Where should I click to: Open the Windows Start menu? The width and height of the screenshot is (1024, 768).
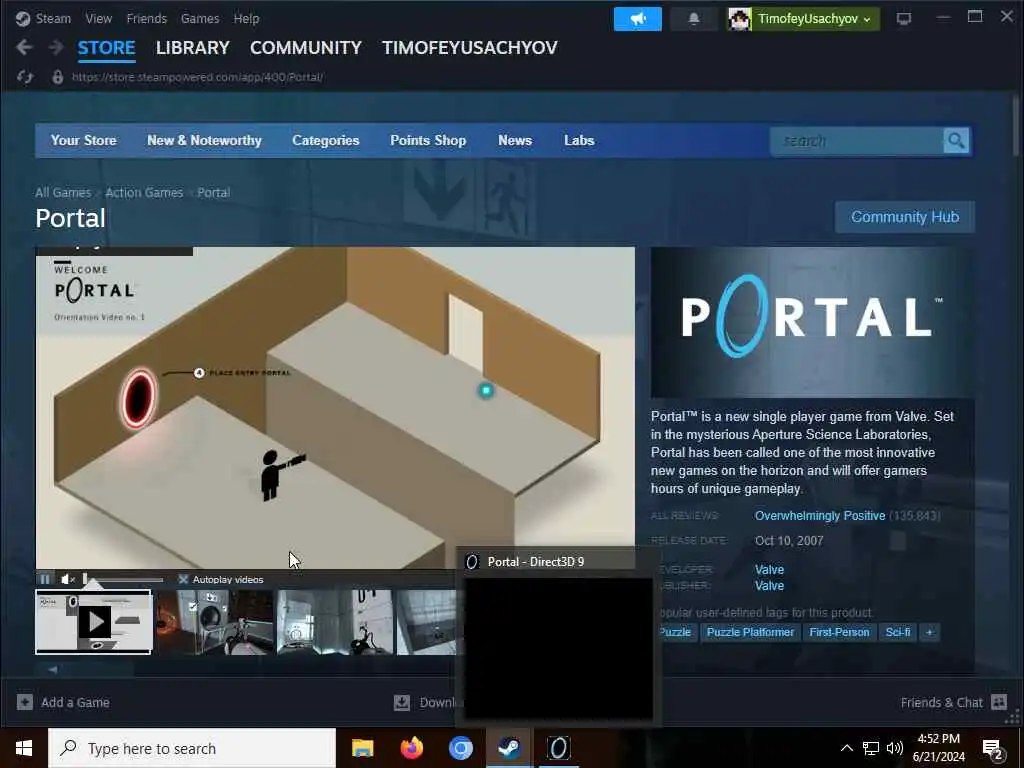24,748
